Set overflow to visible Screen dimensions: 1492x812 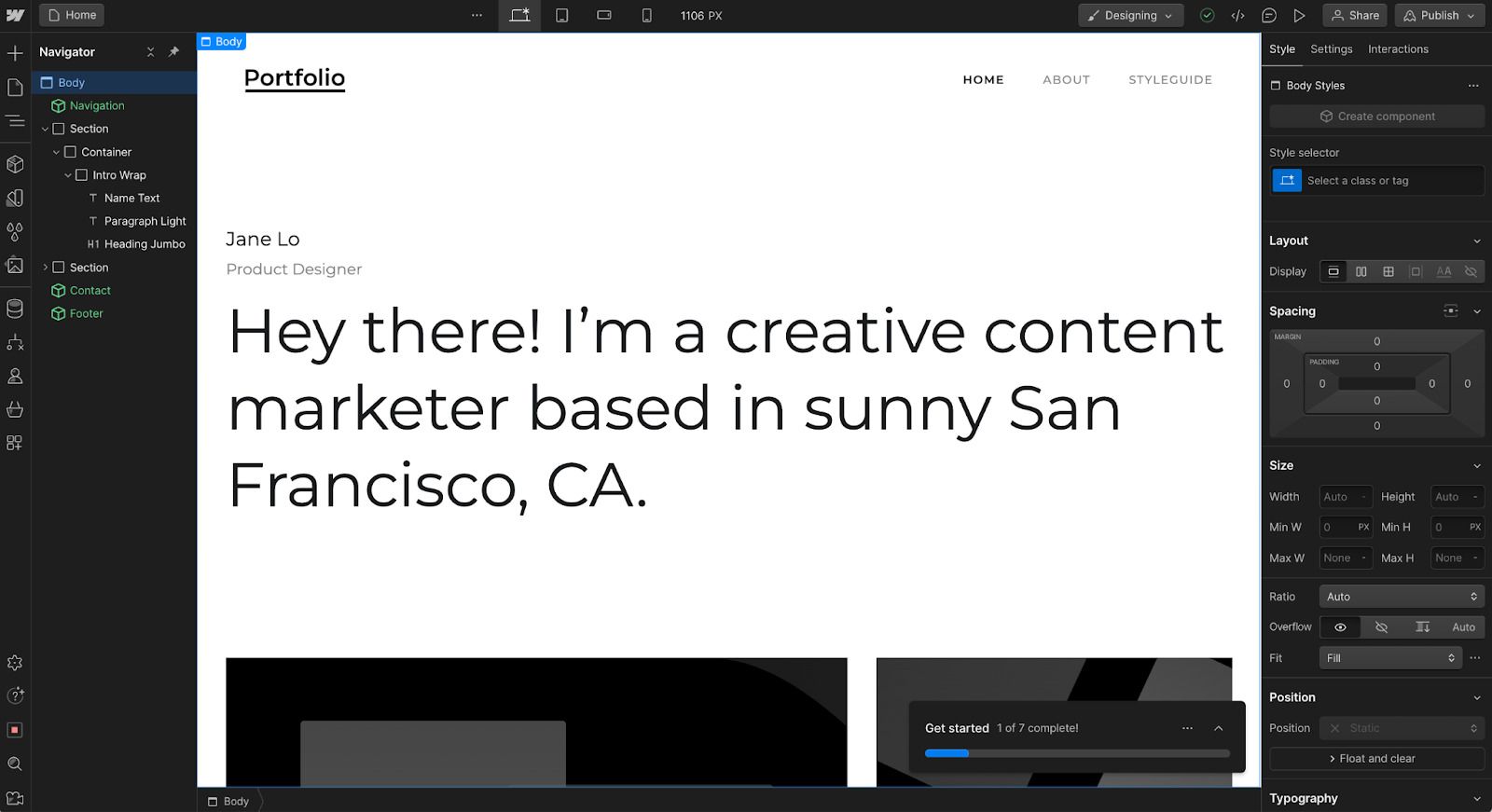point(1340,627)
